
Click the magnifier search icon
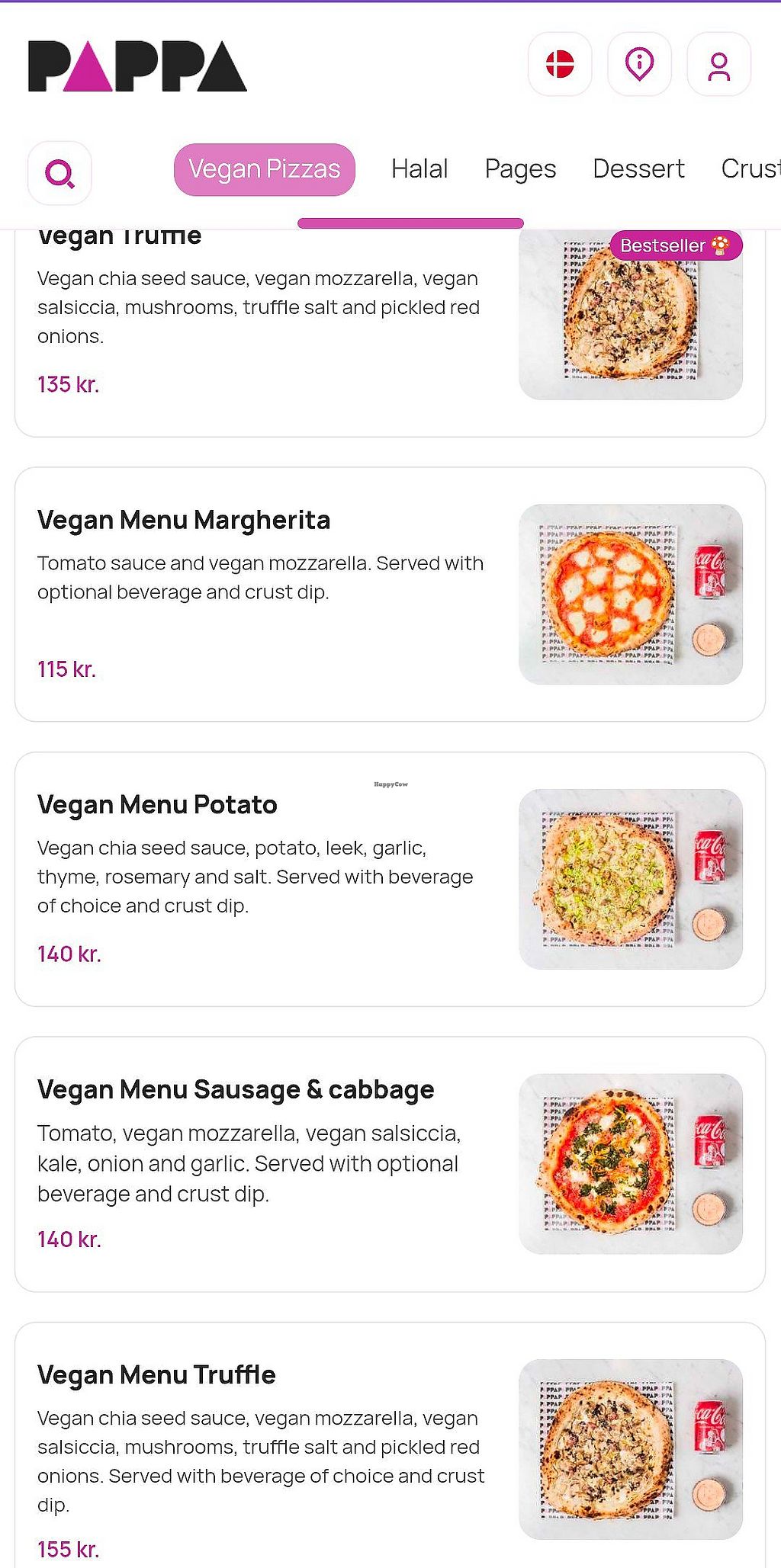(59, 174)
